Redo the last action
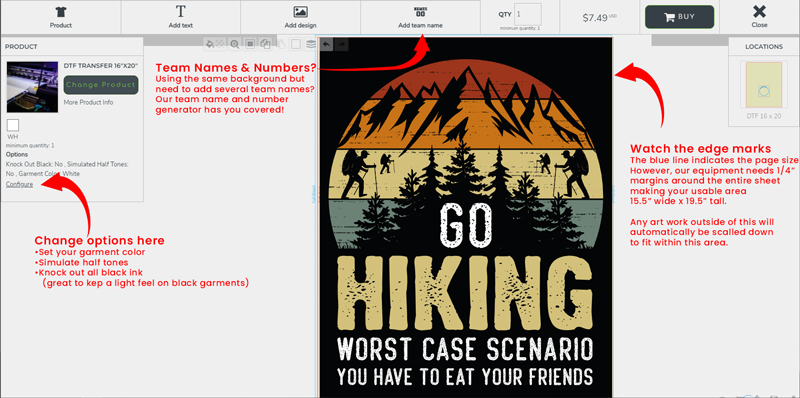800x398 pixels. click(x=342, y=44)
